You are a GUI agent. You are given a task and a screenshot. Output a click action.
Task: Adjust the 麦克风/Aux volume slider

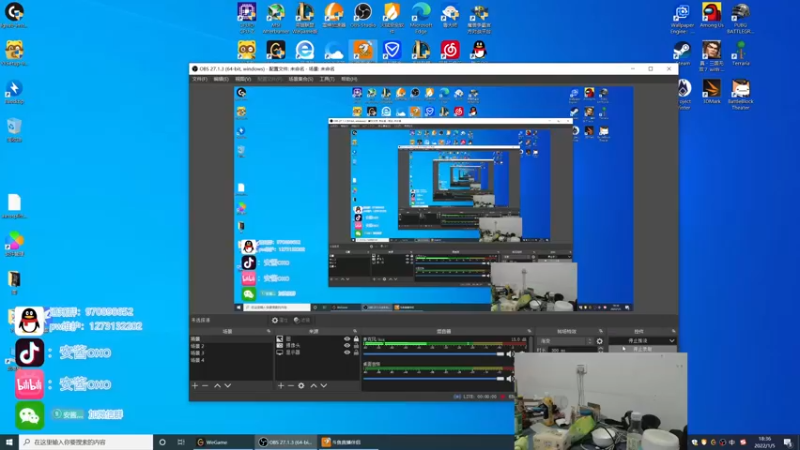coord(434,354)
